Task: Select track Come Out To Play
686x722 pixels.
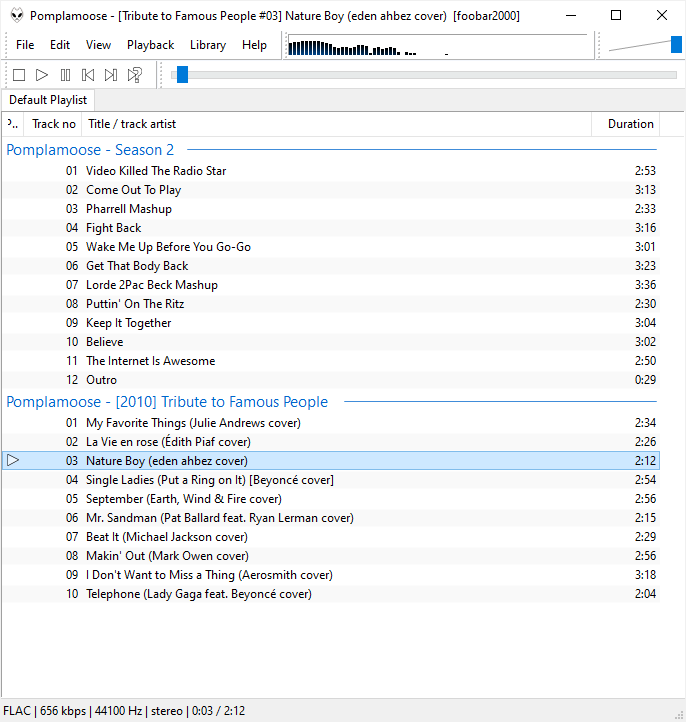Action: (x=331, y=190)
